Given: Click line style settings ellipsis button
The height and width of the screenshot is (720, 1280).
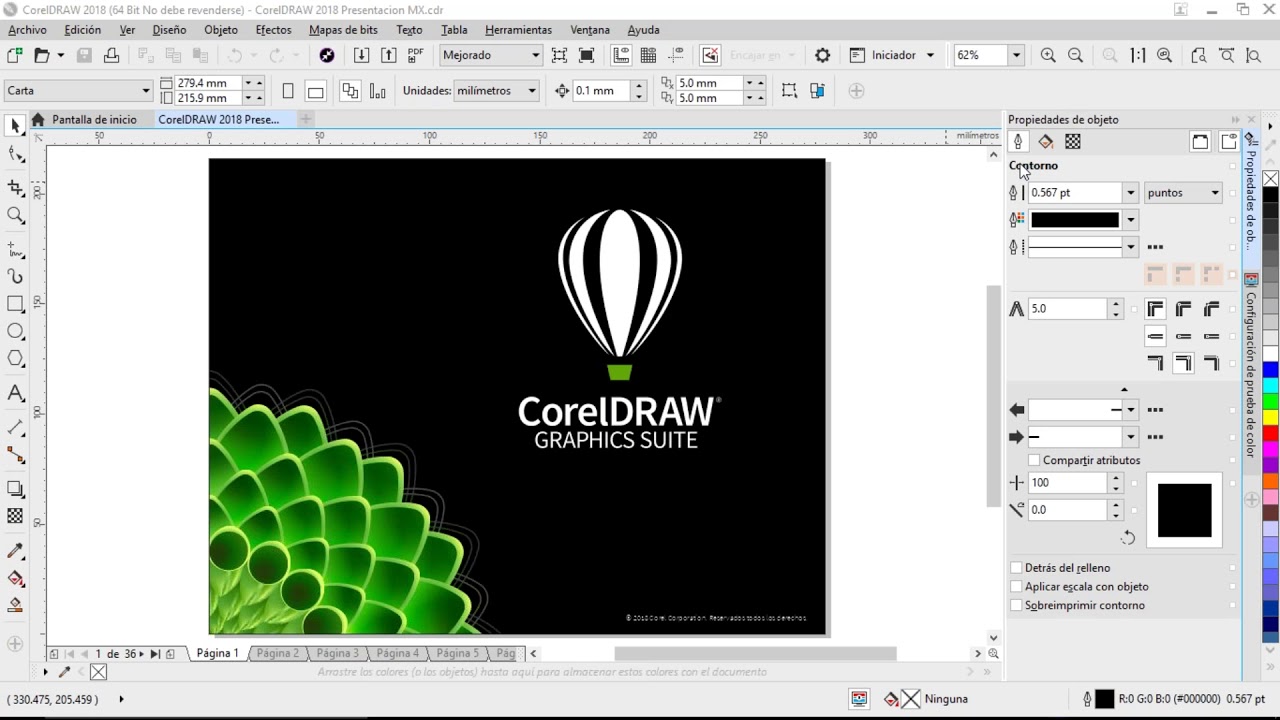Looking at the screenshot, I should click(1156, 247).
